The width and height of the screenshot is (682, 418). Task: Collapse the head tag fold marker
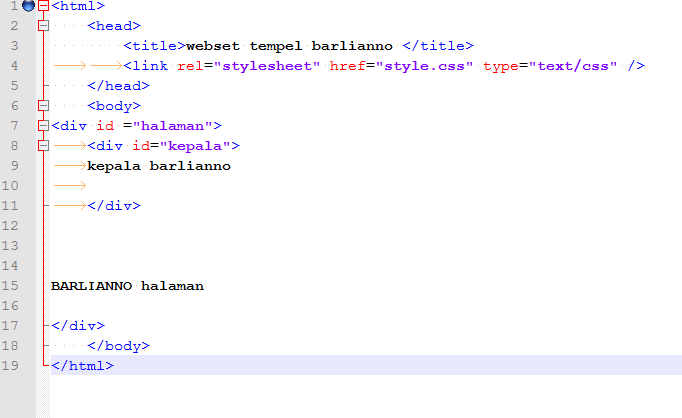[43, 26]
